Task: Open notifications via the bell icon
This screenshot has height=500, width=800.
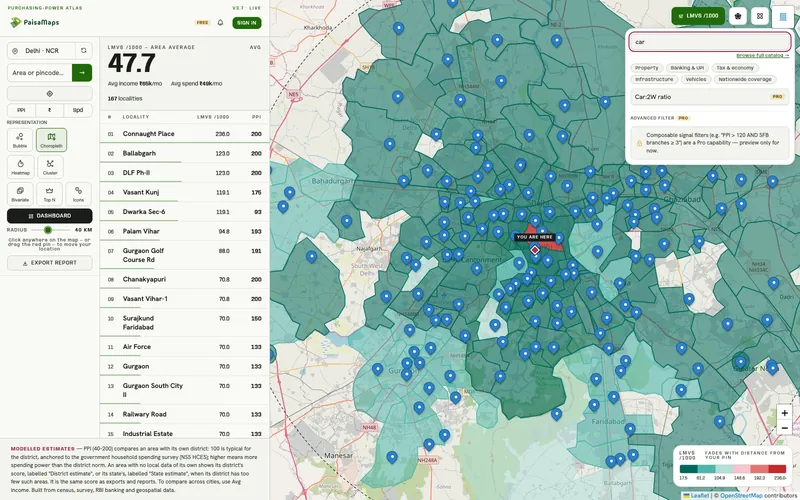Action: pos(220,23)
